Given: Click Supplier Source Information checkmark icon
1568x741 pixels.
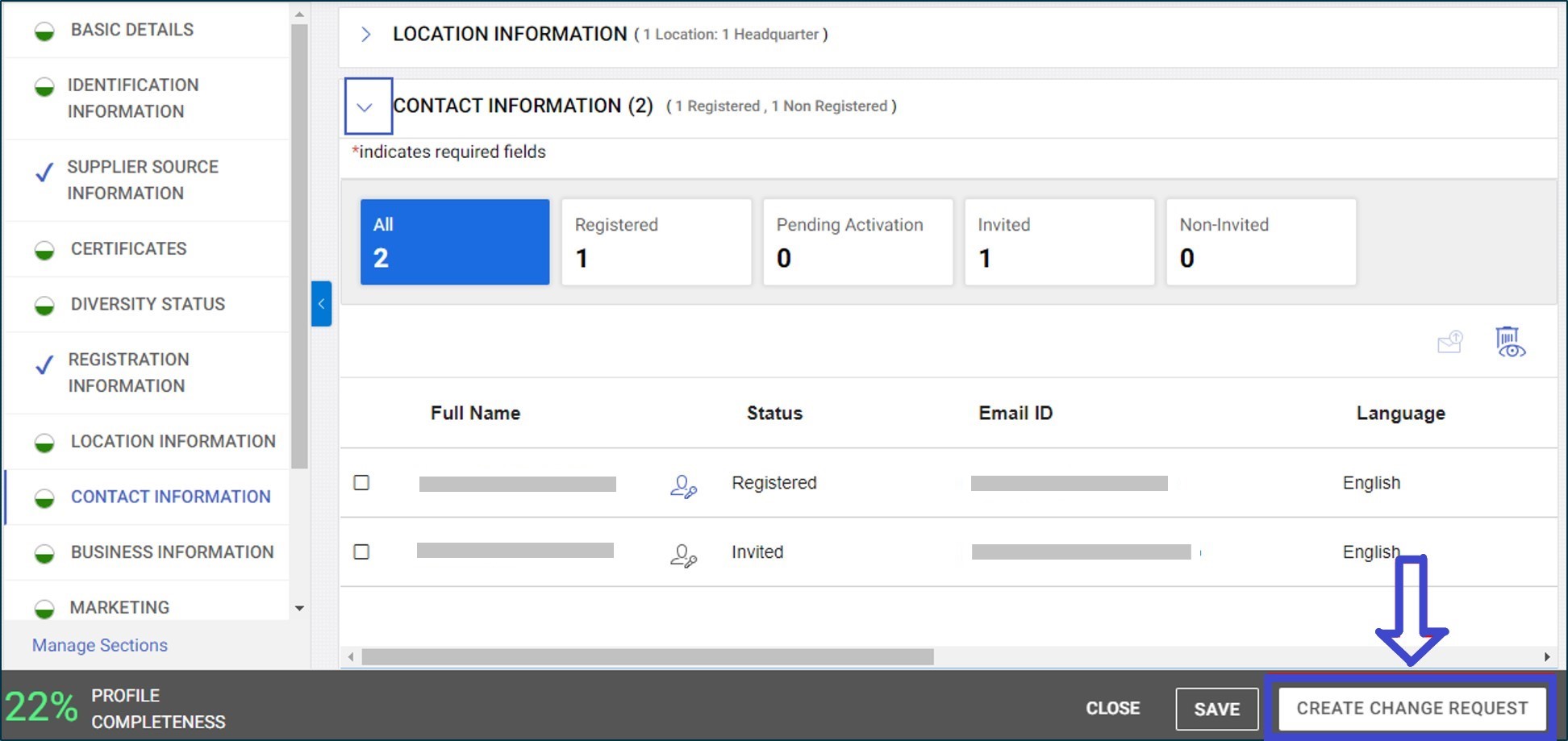Looking at the screenshot, I should click(x=44, y=172).
